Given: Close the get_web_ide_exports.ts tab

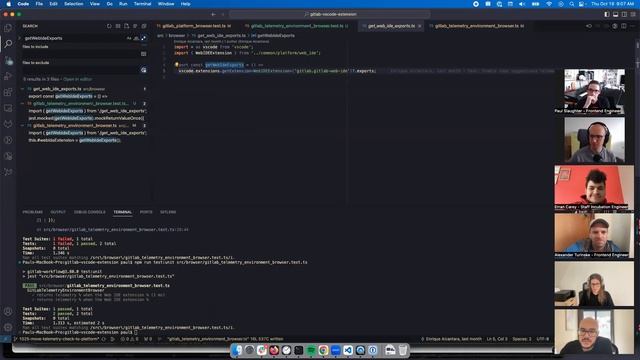Looking at the screenshot, I should (420, 26).
